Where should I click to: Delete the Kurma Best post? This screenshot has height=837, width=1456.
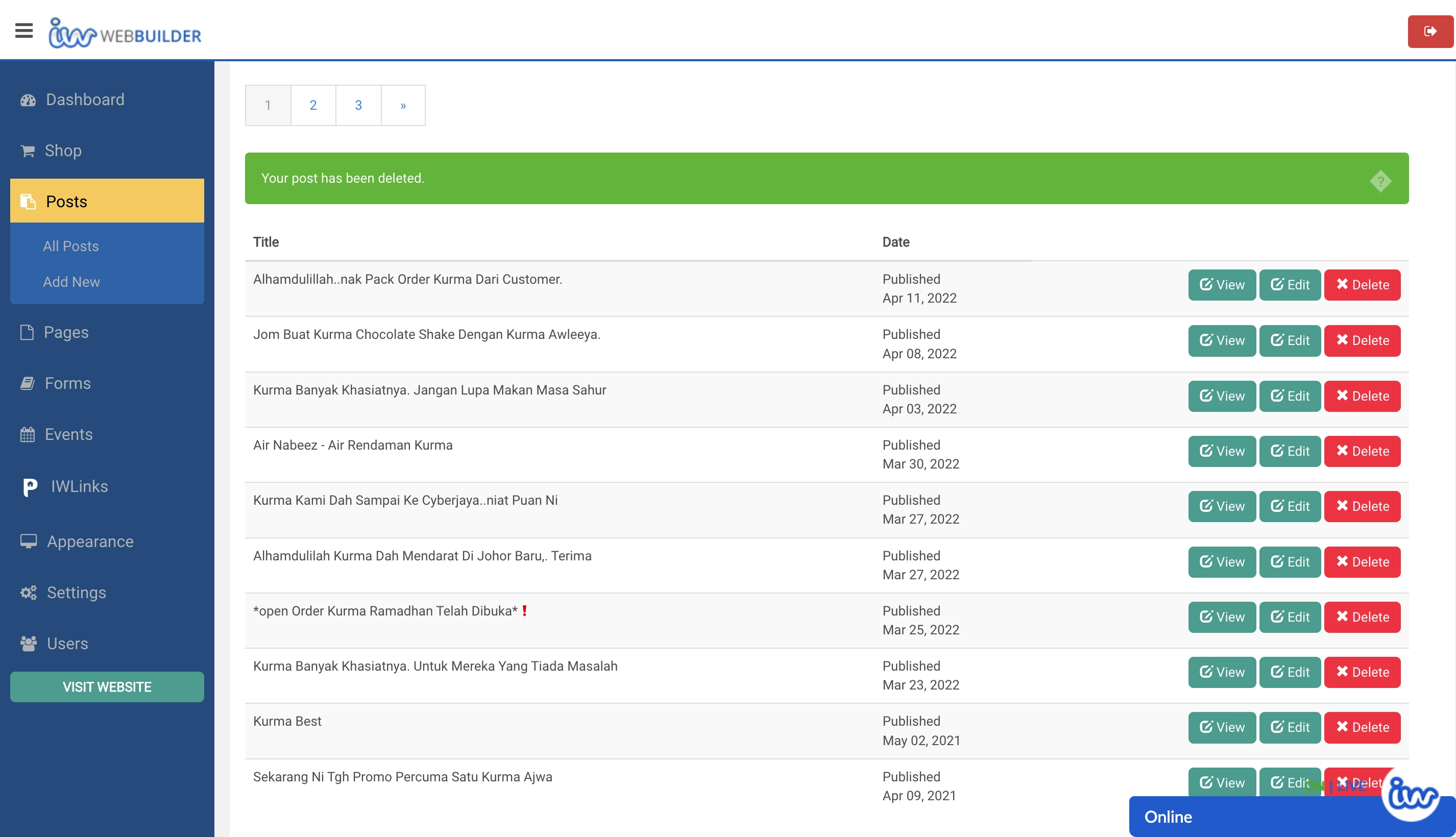pos(1362,727)
